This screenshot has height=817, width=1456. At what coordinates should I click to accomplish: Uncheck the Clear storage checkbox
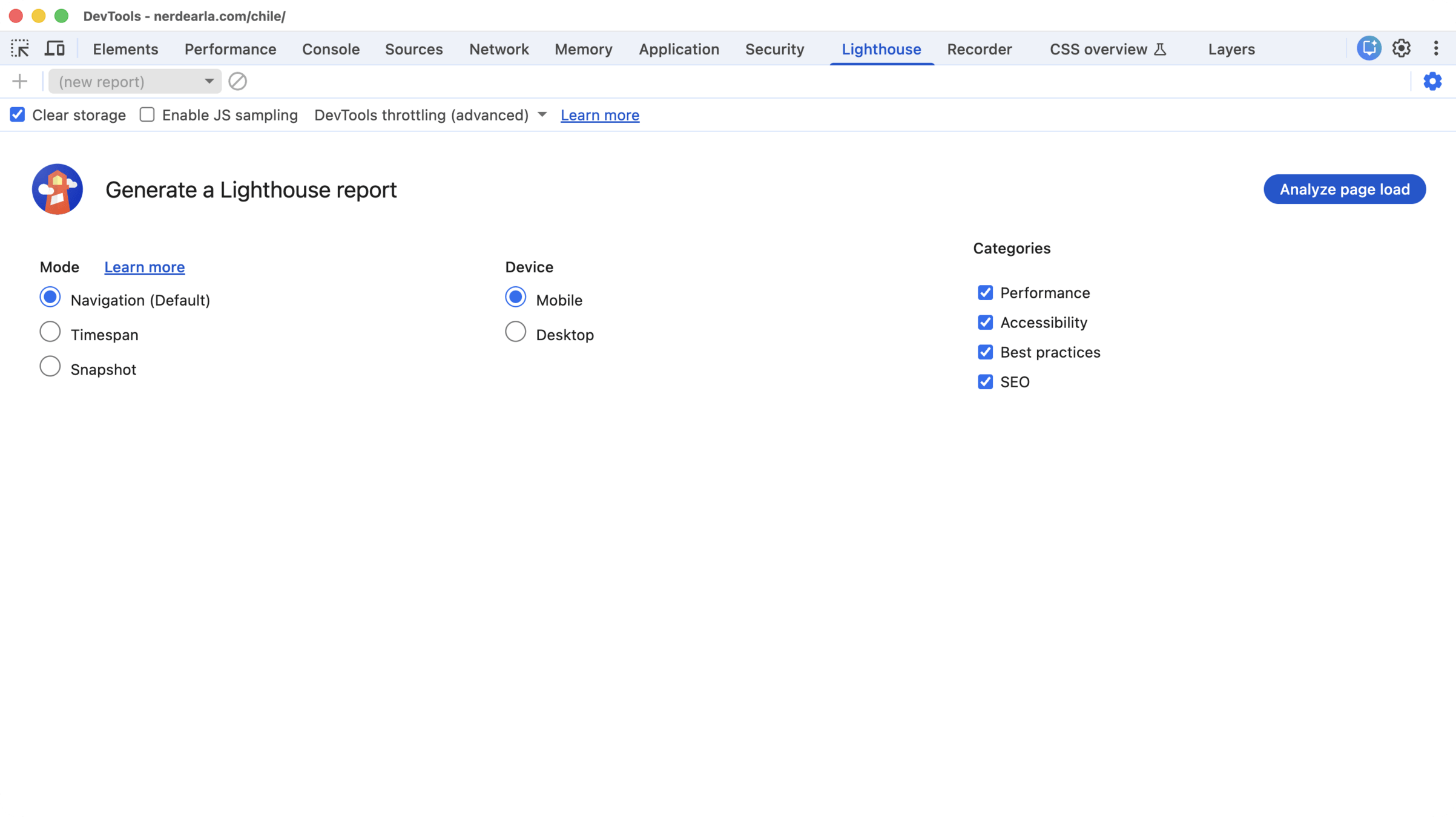18,115
